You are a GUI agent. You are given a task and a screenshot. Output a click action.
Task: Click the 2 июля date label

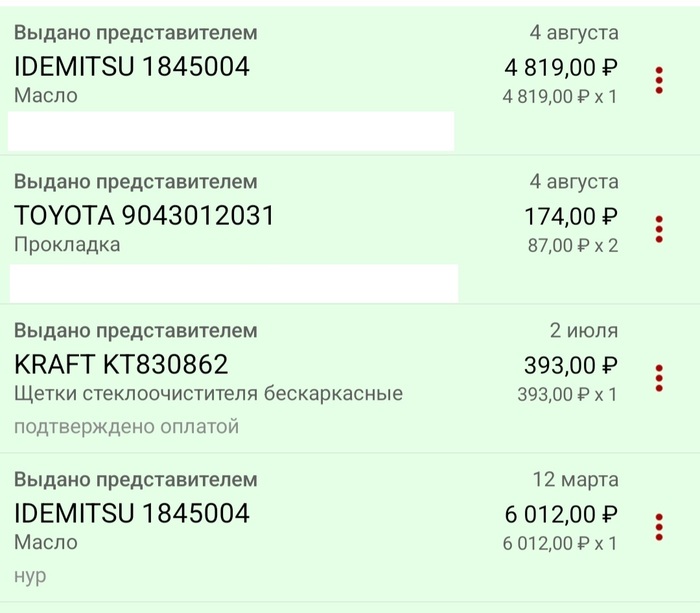coord(583,331)
